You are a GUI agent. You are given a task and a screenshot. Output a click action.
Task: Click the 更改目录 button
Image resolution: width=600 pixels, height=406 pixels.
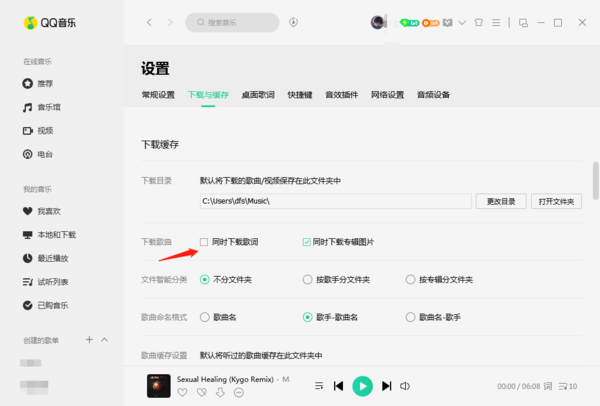coord(500,201)
